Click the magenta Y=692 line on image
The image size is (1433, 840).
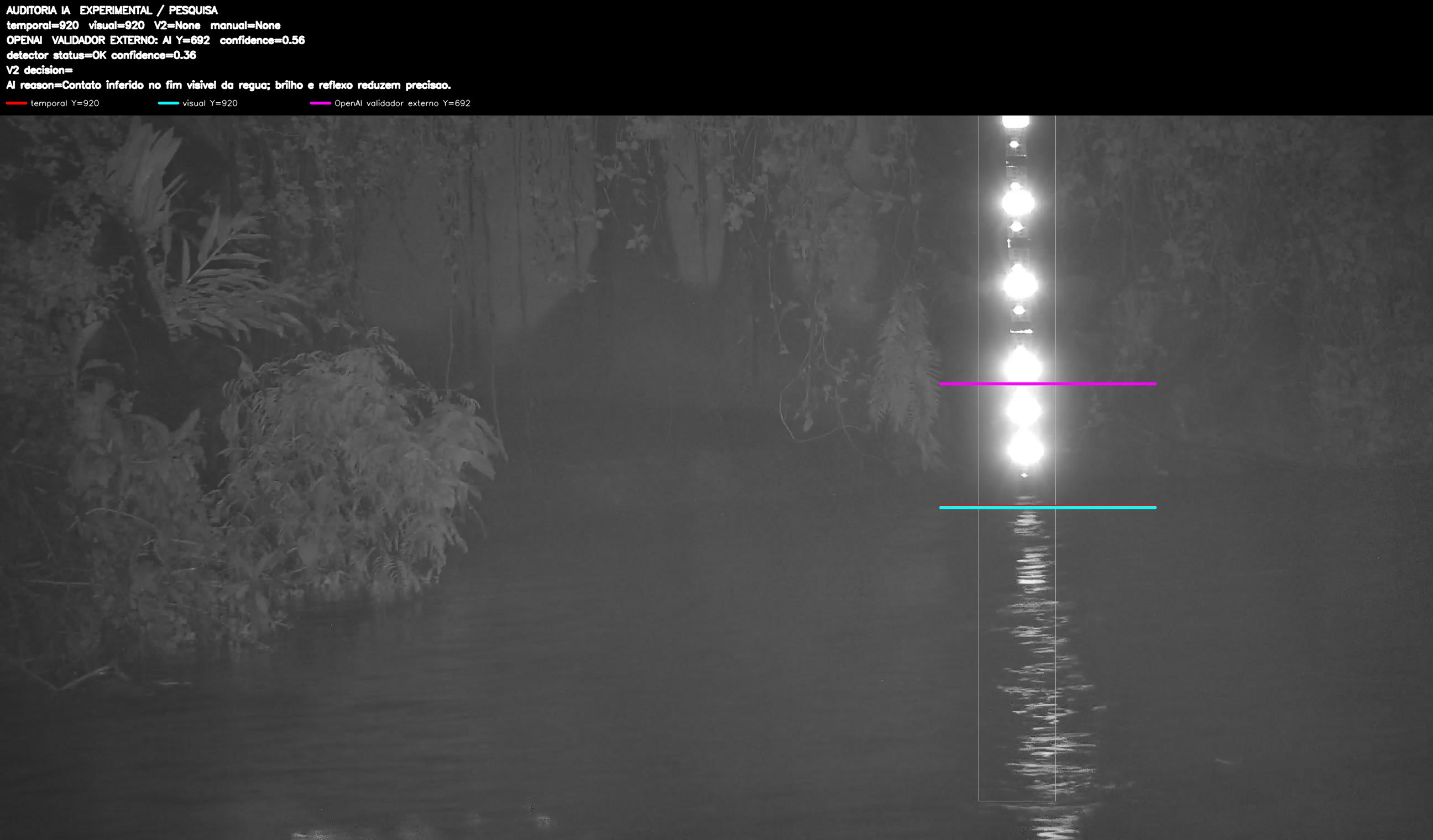[x=1048, y=384]
